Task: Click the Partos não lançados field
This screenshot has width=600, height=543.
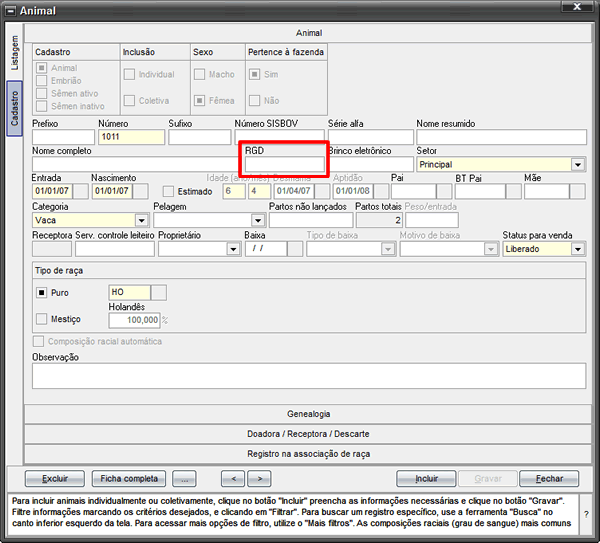Action: coord(311,220)
